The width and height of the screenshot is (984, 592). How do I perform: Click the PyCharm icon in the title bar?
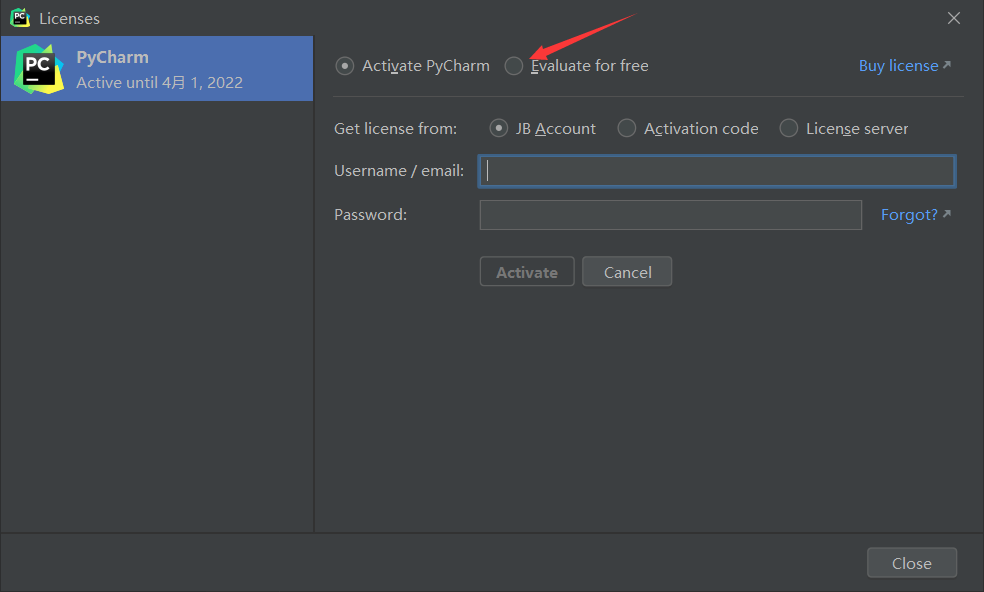pos(20,18)
